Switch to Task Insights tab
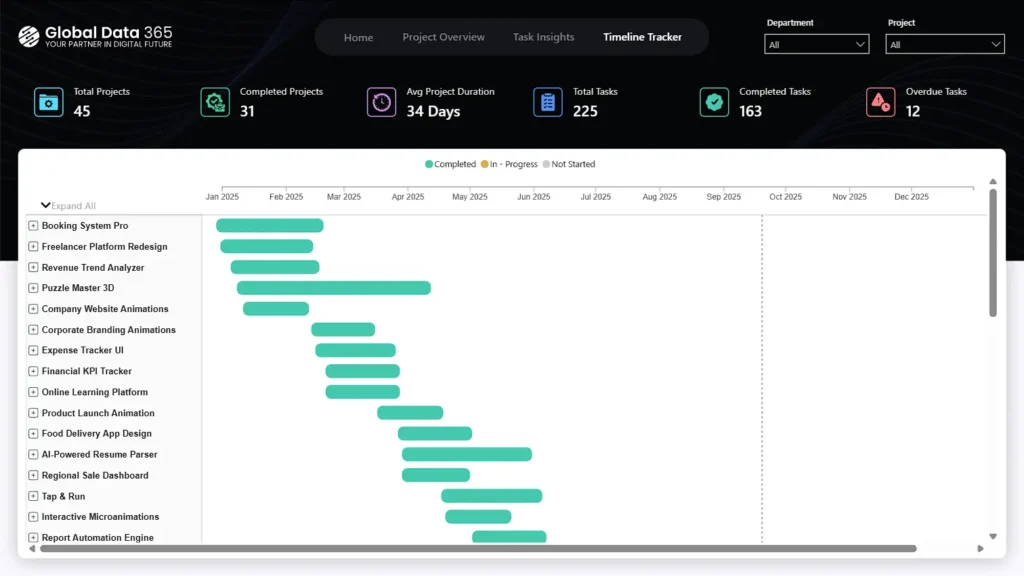1024x576 pixels. [x=543, y=37]
